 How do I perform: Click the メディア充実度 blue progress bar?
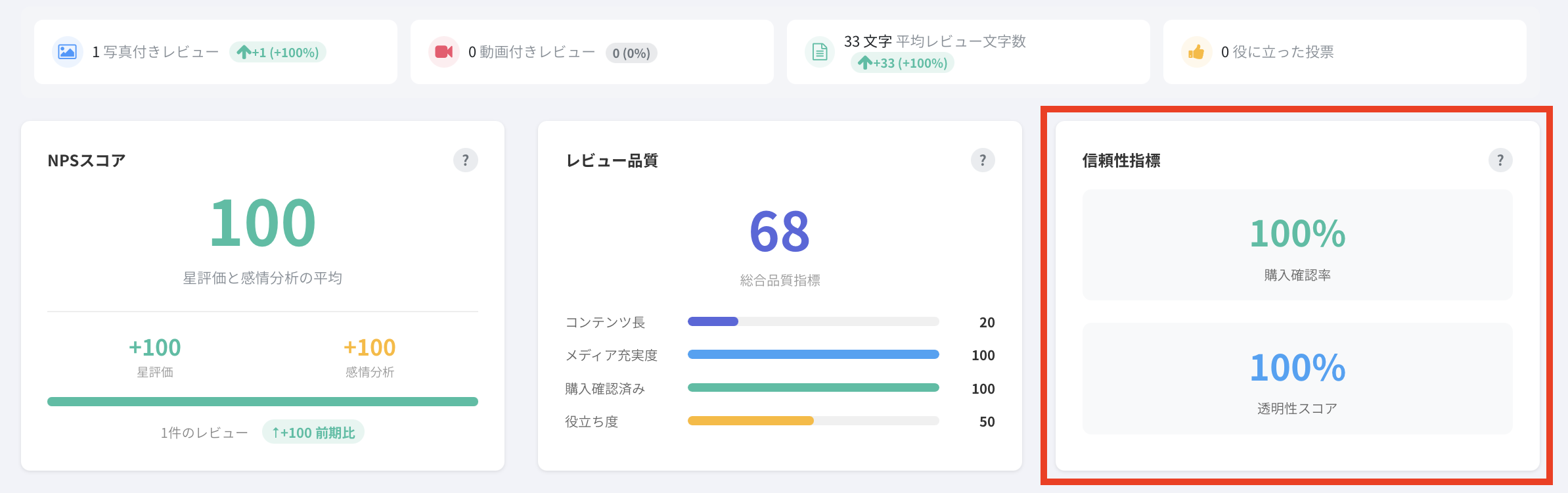pos(813,354)
